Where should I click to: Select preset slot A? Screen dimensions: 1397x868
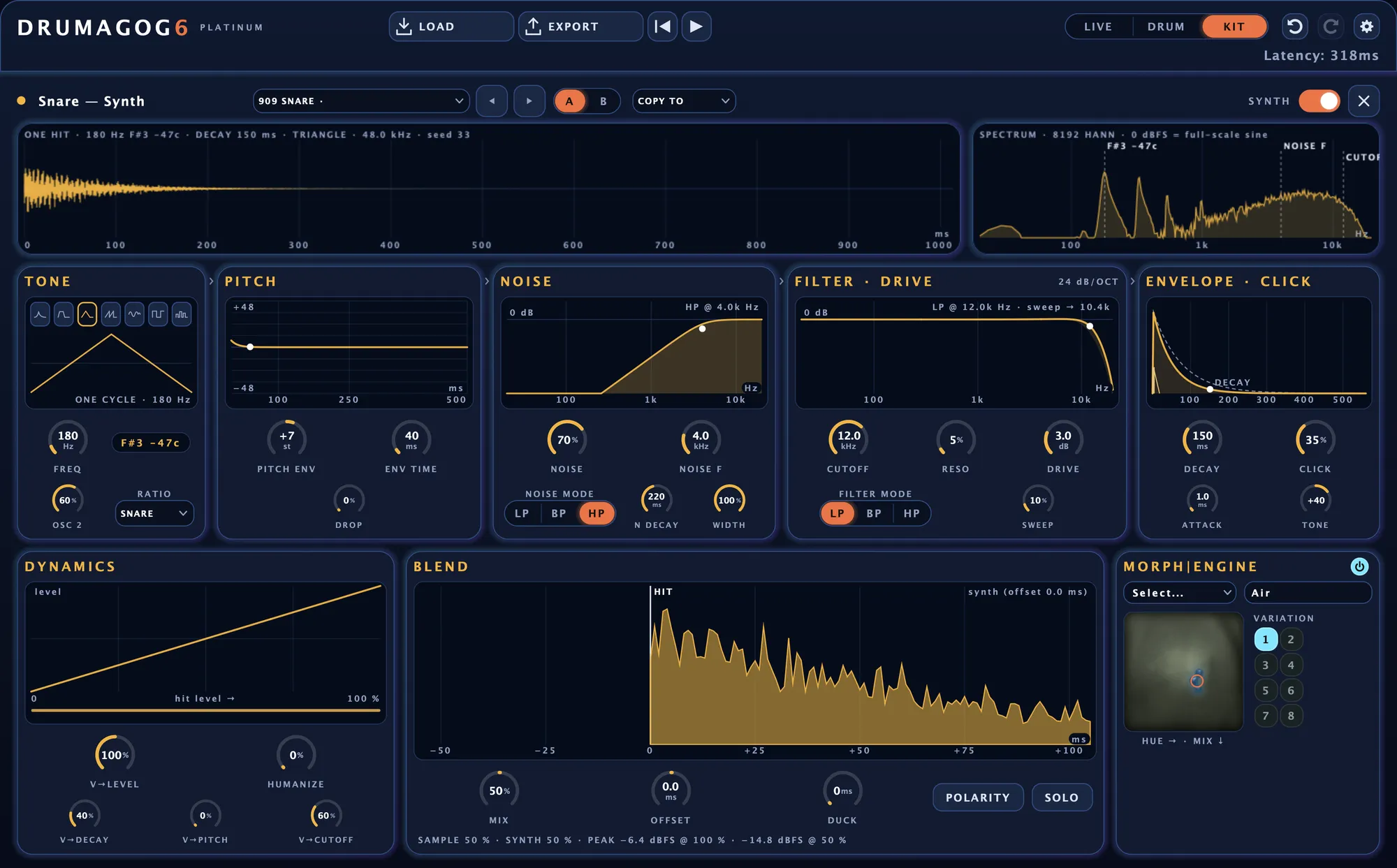569,101
